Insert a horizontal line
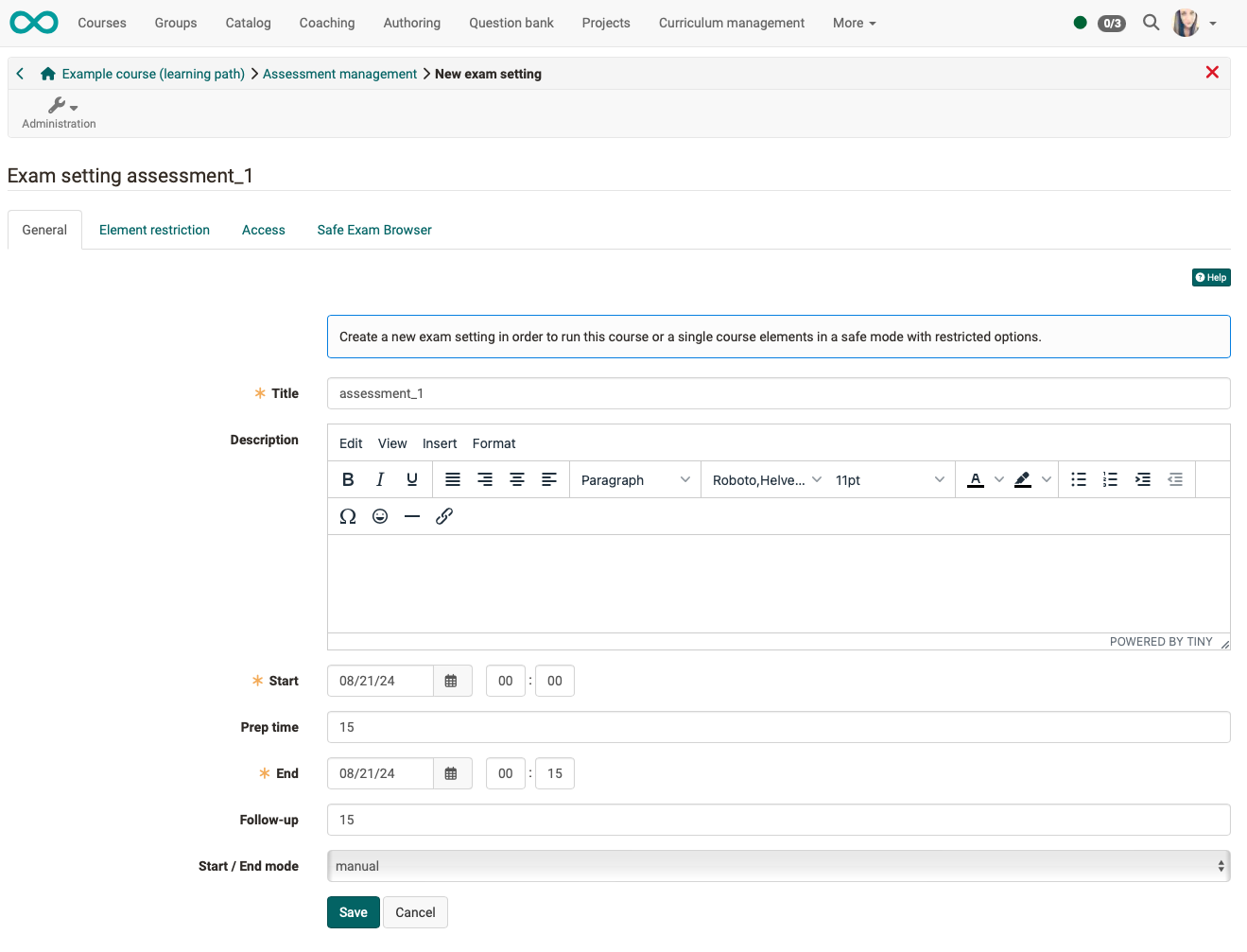Screen dimensions: 1247x952 (412, 516)
